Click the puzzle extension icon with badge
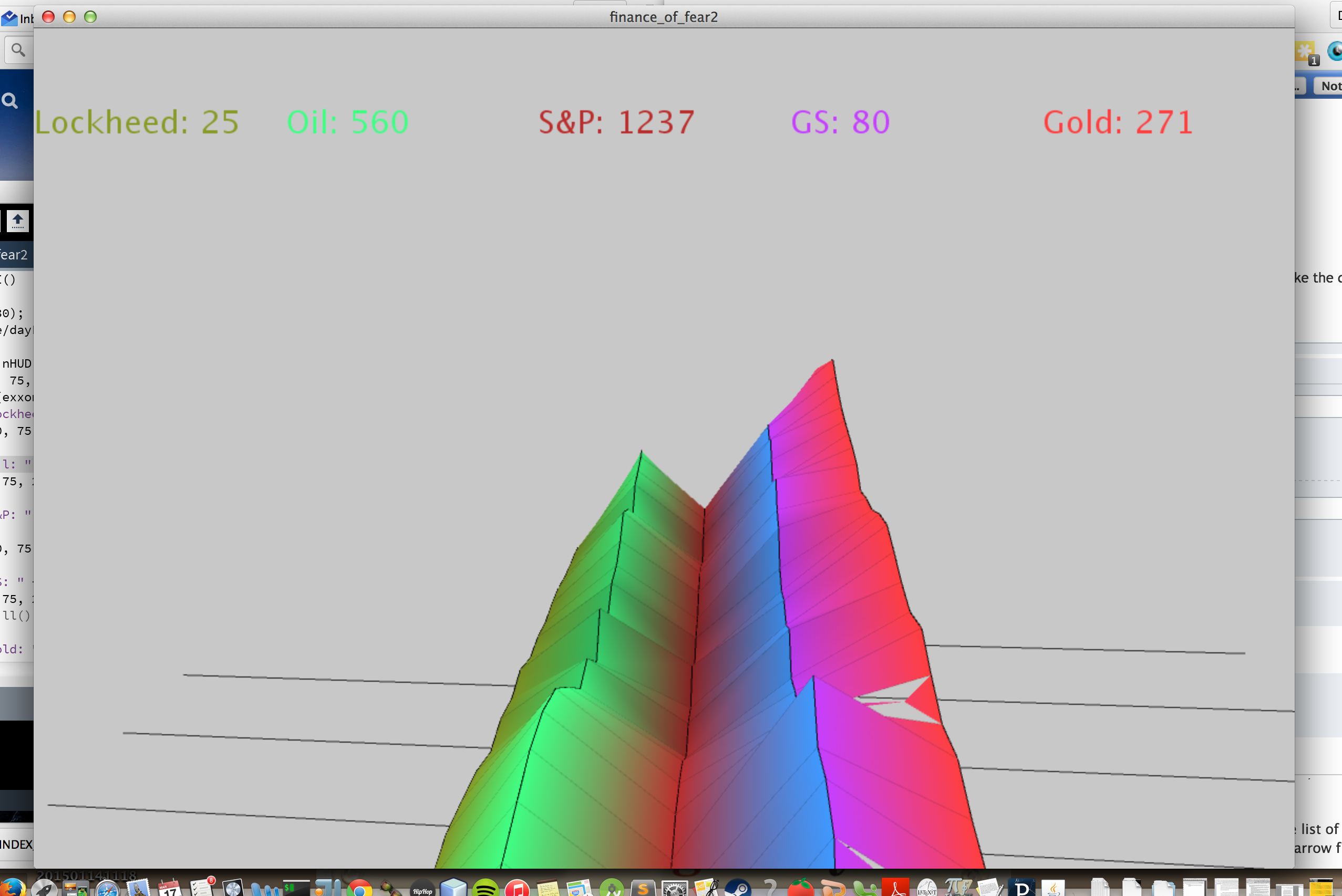This screenshot has width=1342, height=896. [1306, 52]
